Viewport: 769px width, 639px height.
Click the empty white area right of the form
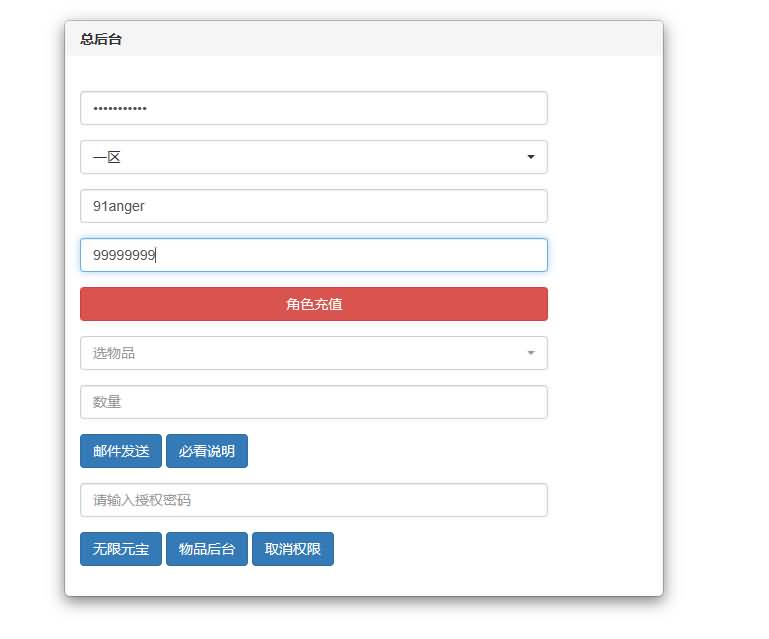coord(605,300)
